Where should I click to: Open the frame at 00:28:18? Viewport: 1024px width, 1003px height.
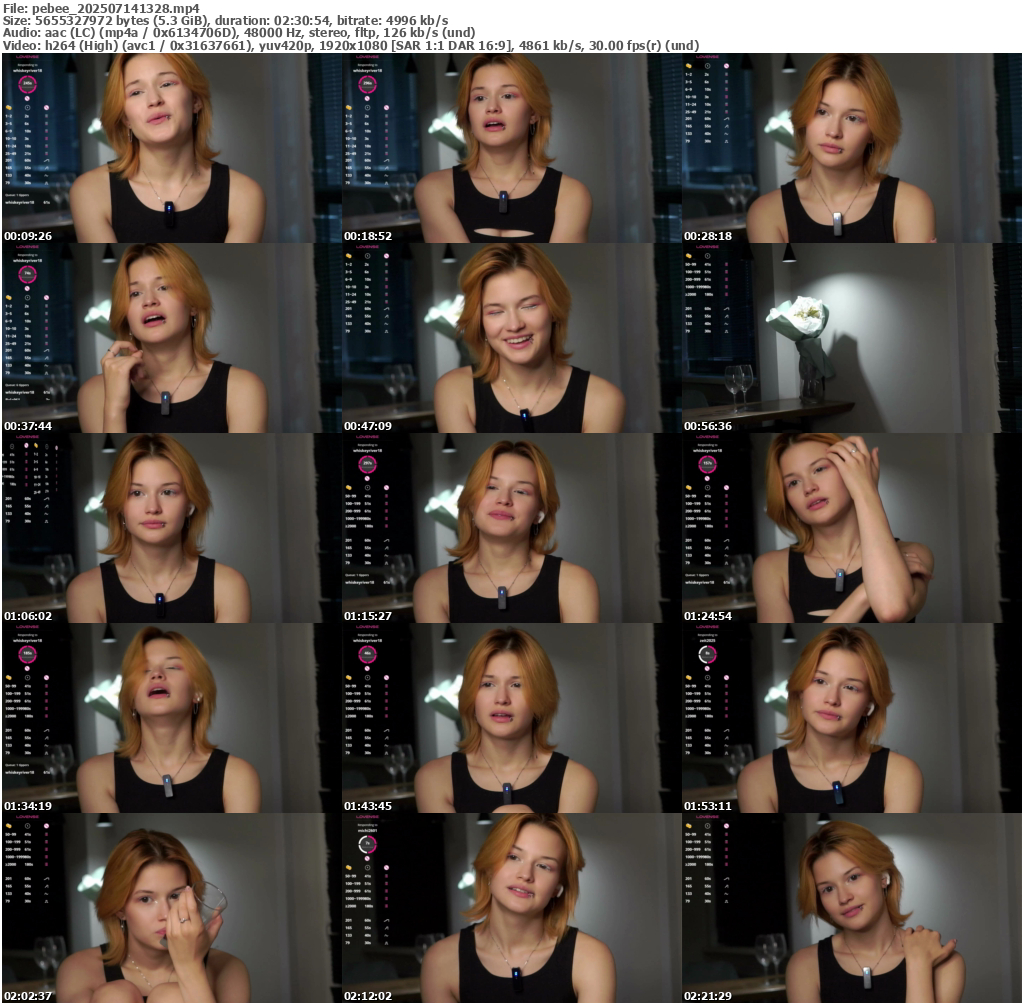(x=852, y=148)
